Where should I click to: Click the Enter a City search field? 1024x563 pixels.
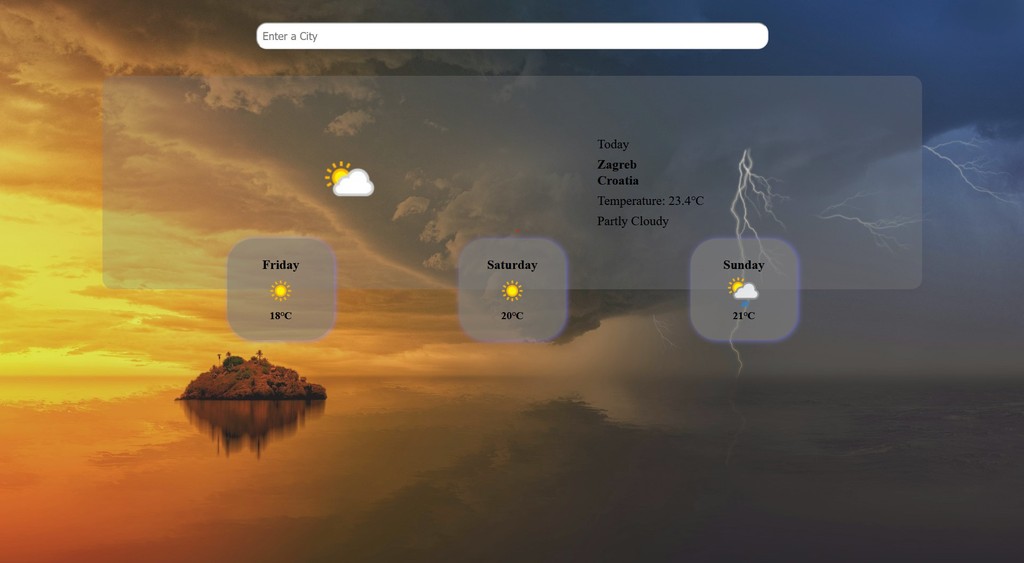click(512, 36)
